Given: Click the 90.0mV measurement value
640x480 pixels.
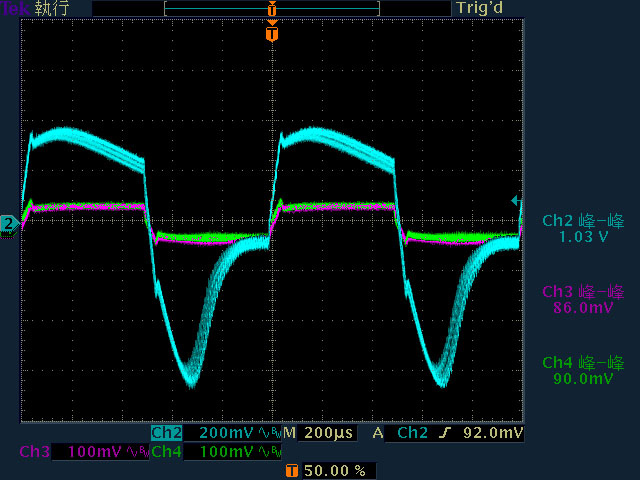Looking at the screenshot, I should tap(583, 378).
